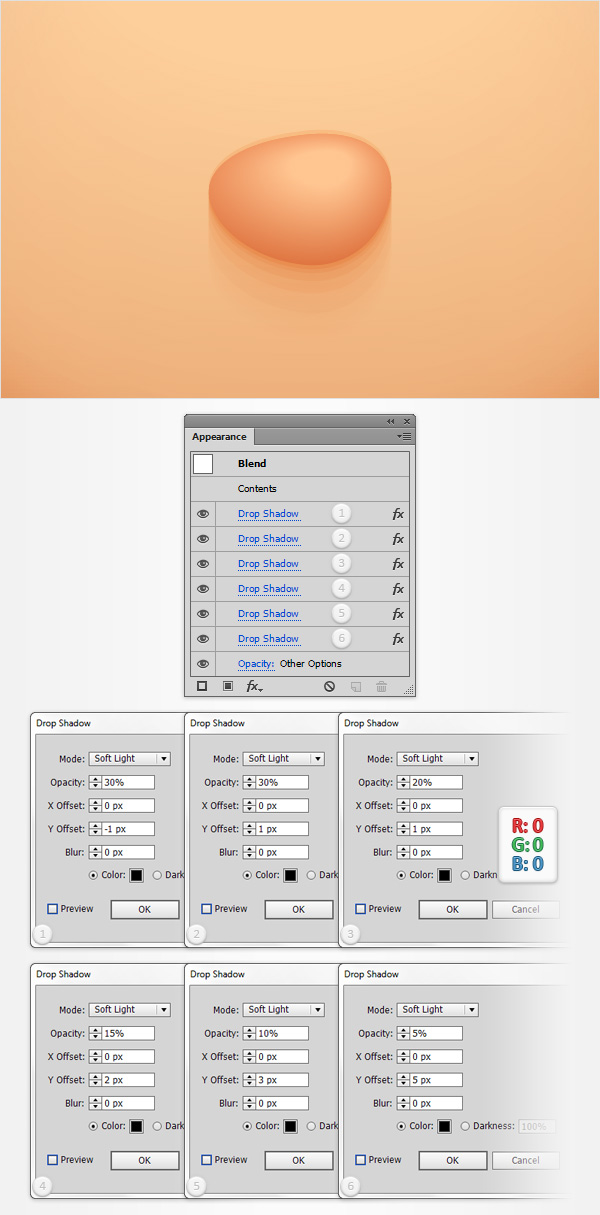Open Mode dropdown in 5% opacity dialog
The image size is (600, 1215).
pyautogui.click(x=438, y=1010)
